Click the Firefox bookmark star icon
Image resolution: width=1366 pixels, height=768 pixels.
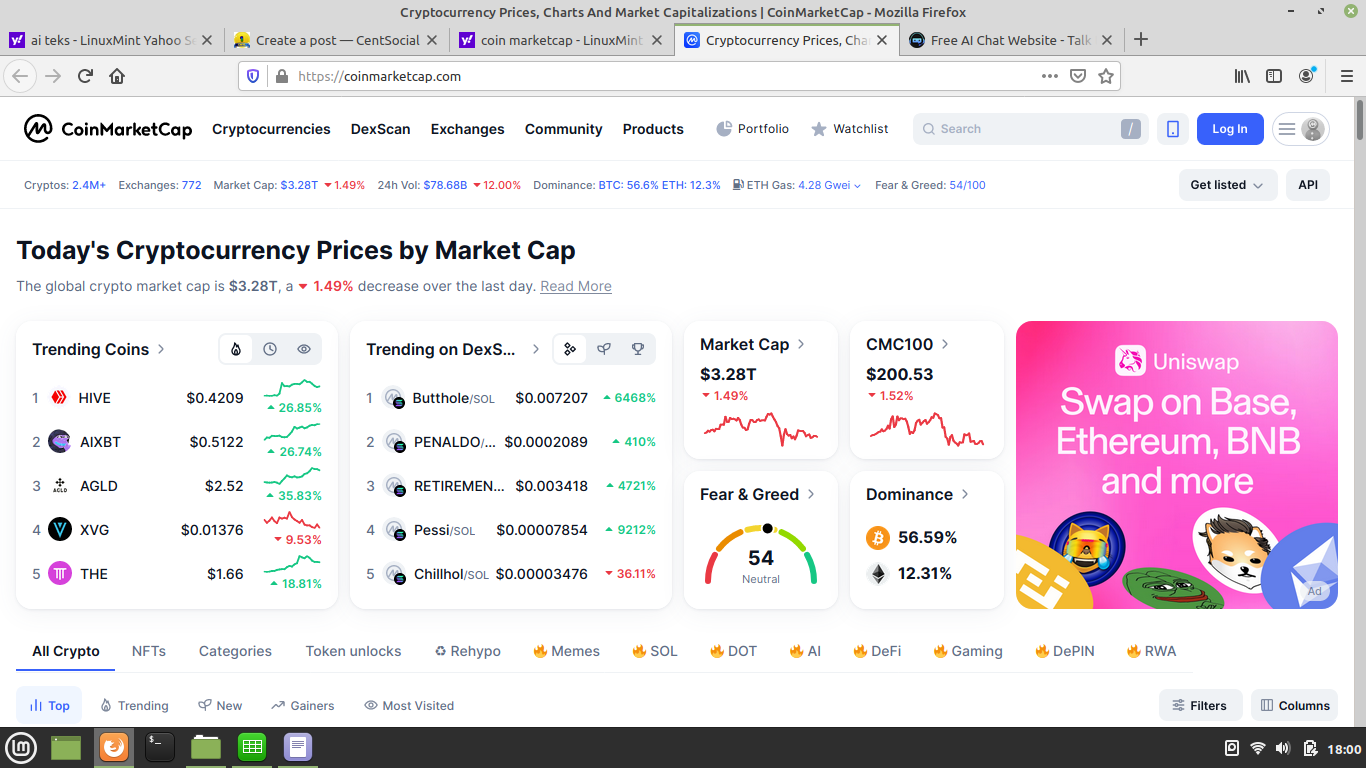1106,76
